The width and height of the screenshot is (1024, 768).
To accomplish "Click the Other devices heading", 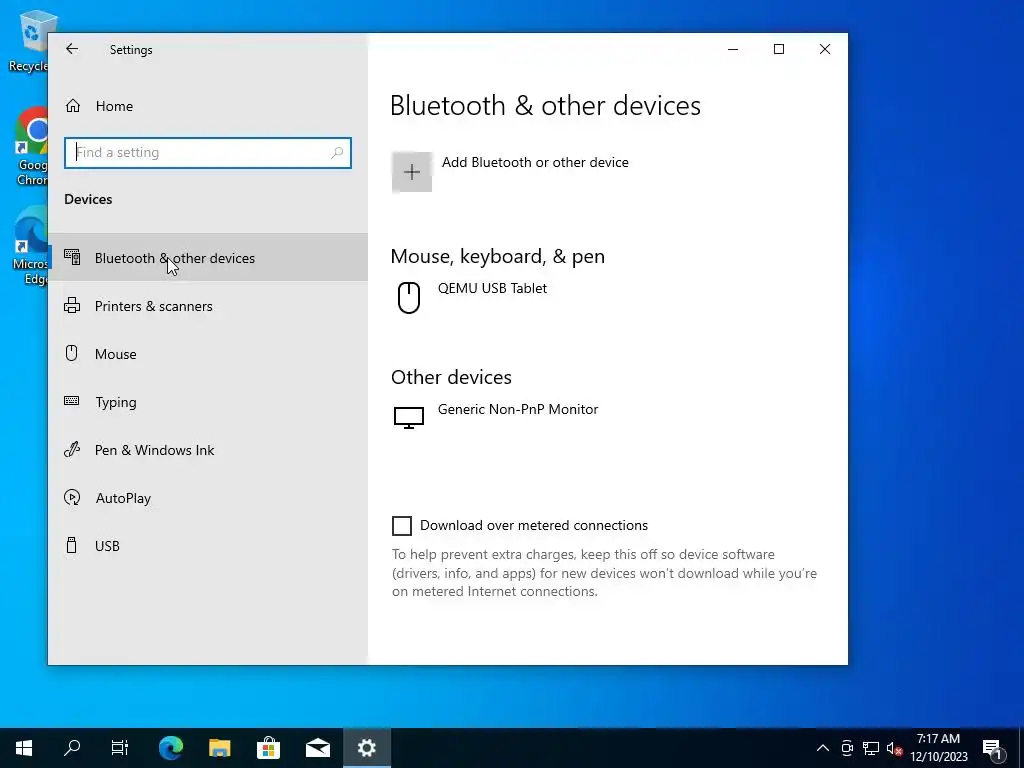I will [x=451, y=377].
